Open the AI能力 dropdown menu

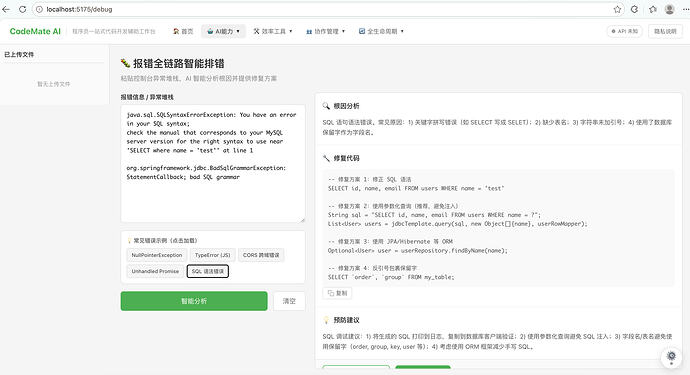click(x=224, y=31)
